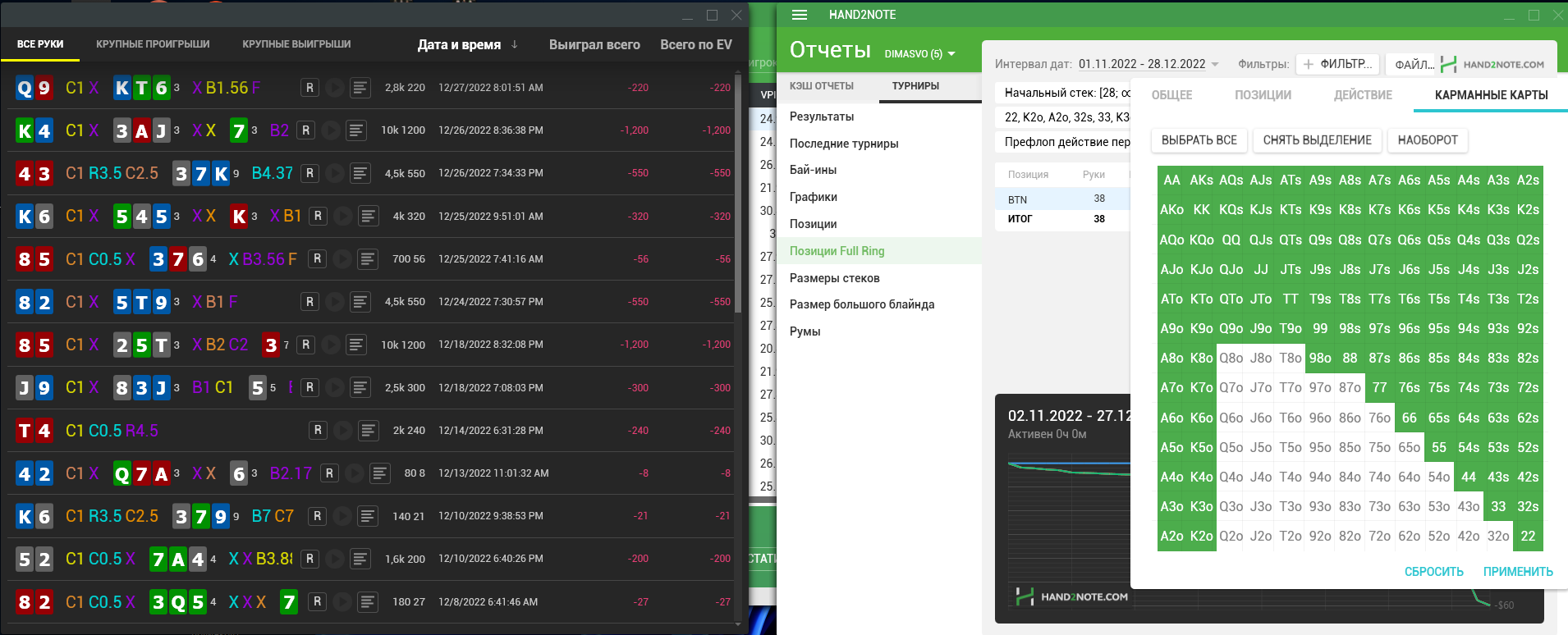Image resolution: width=1568 pixels, height=635 pixels.
Task: Open hand text icon on the 12/18/2022 8:32:08 PM row
Action: [x=356, y=345]
